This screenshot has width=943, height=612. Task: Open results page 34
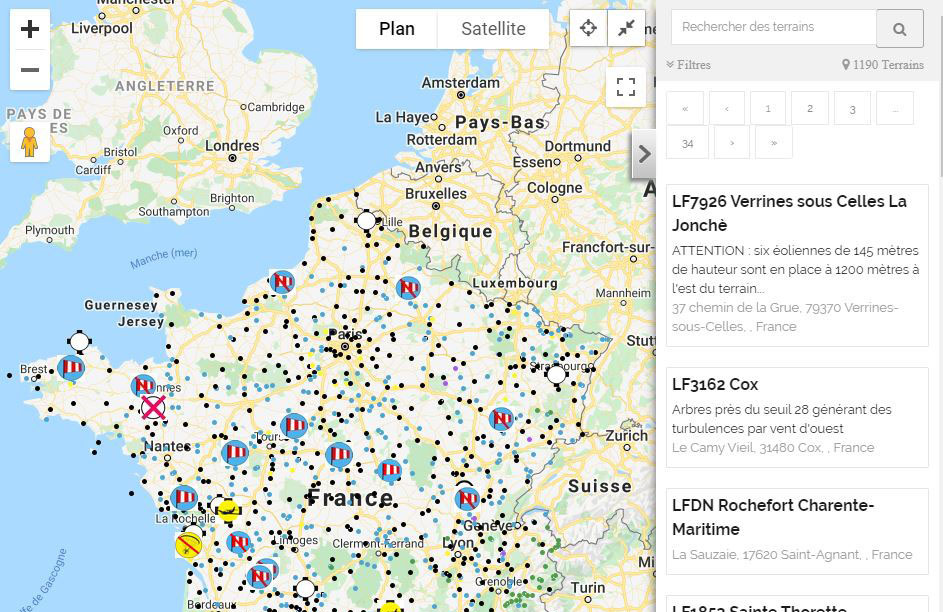pos(687,143)
